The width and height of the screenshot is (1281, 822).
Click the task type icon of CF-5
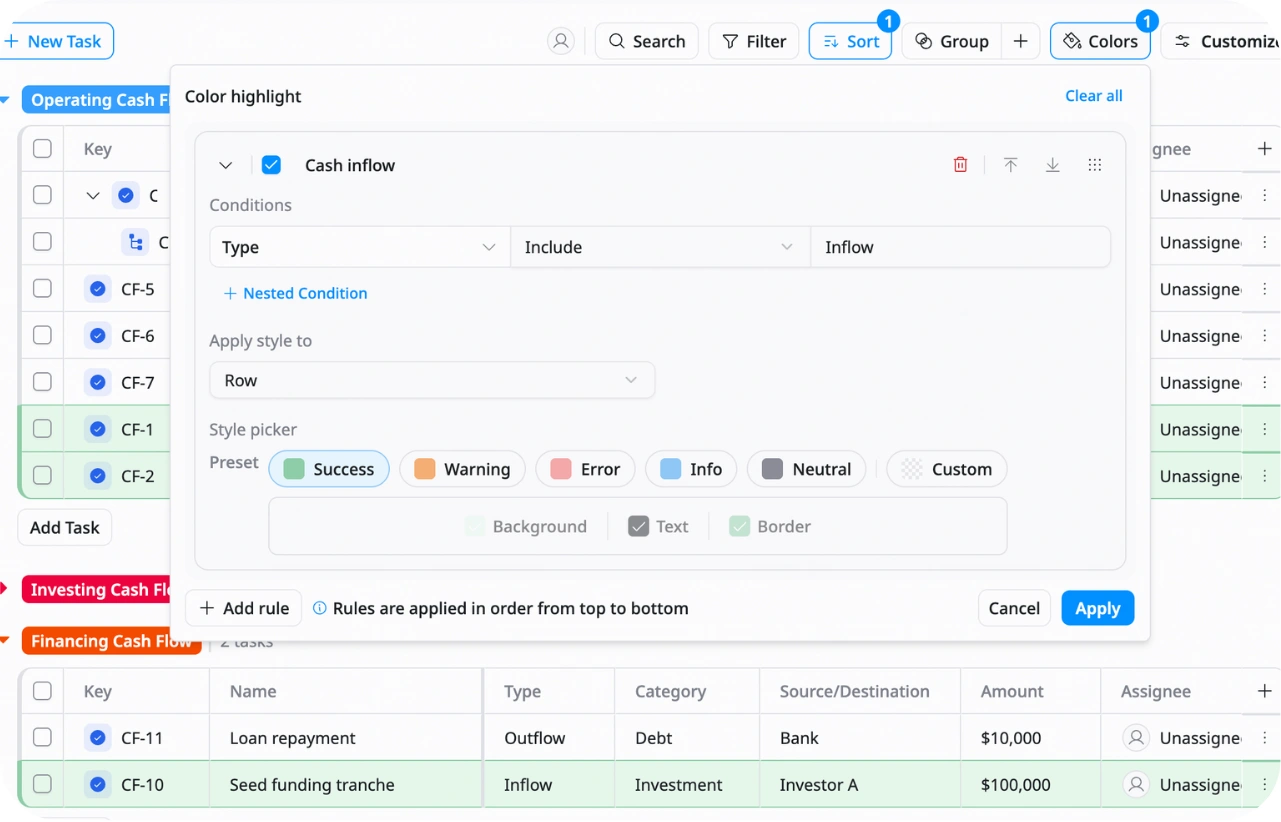[x=98, y=289]
